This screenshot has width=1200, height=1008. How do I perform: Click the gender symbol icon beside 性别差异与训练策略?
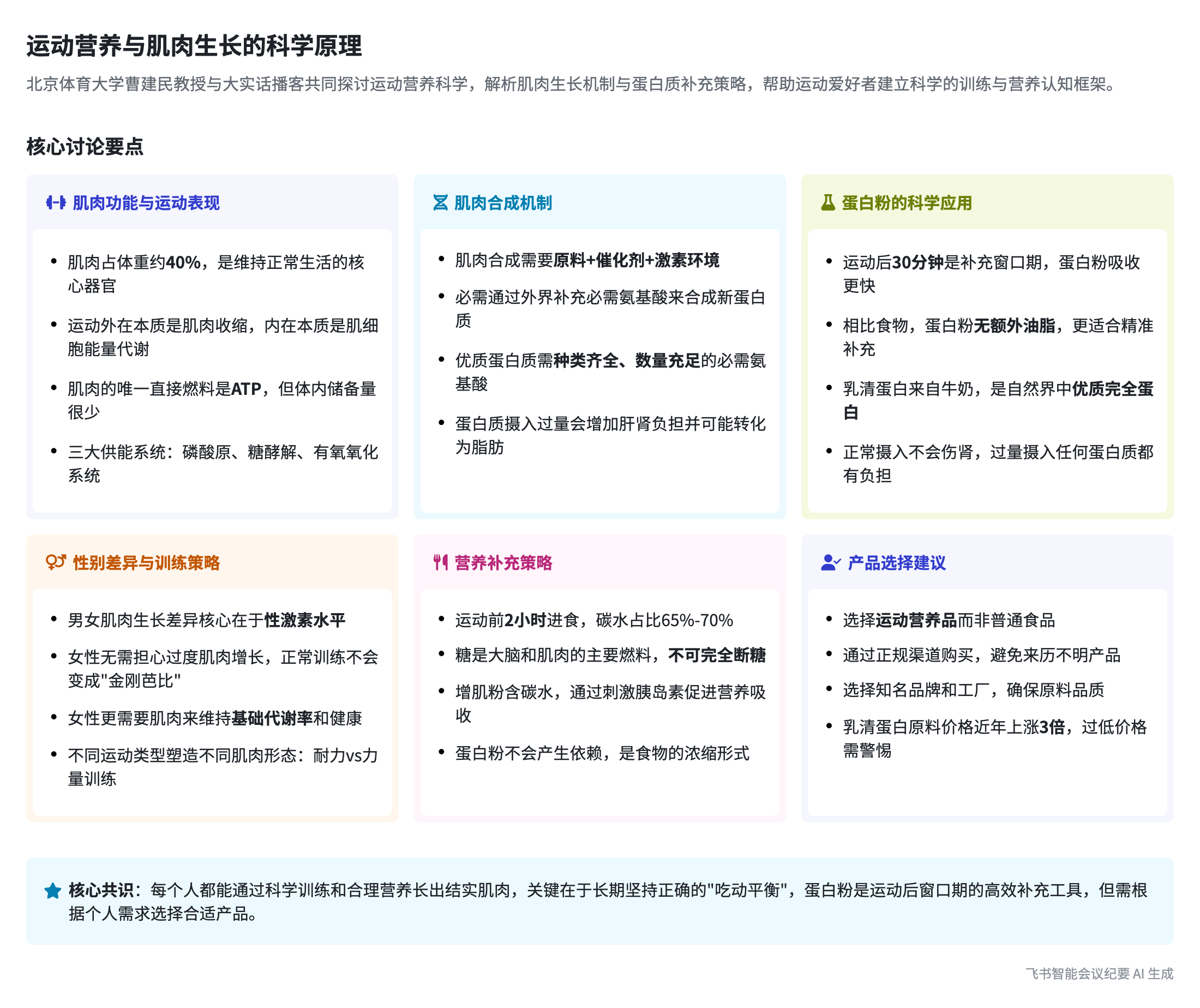pyautogui.click(x=56, y=563)
